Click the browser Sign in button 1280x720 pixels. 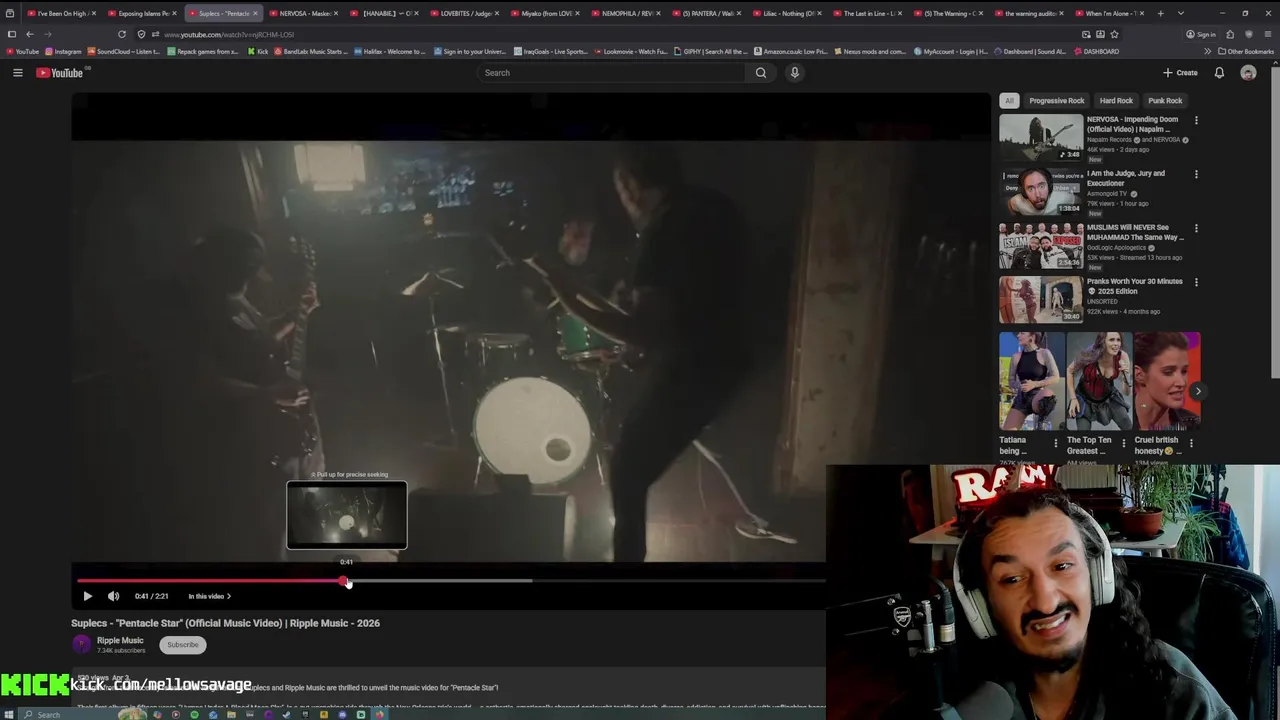pos(1201,34)
